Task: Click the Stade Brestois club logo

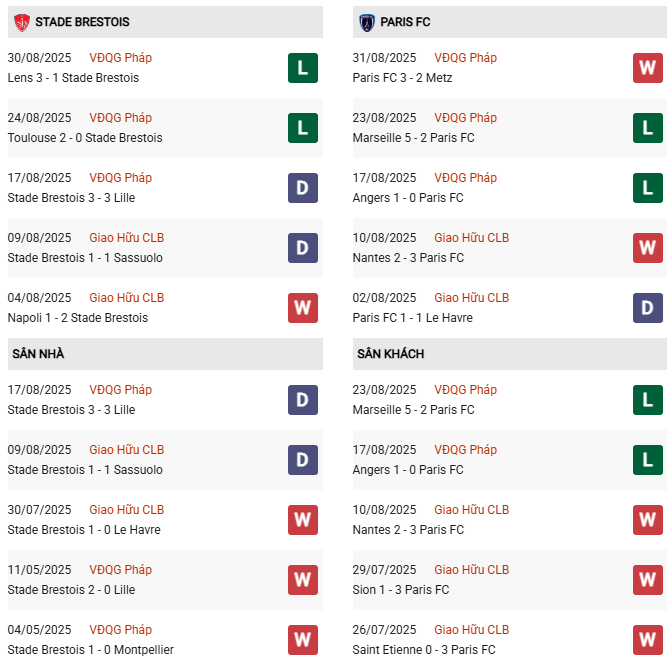Action: (21, 22)
